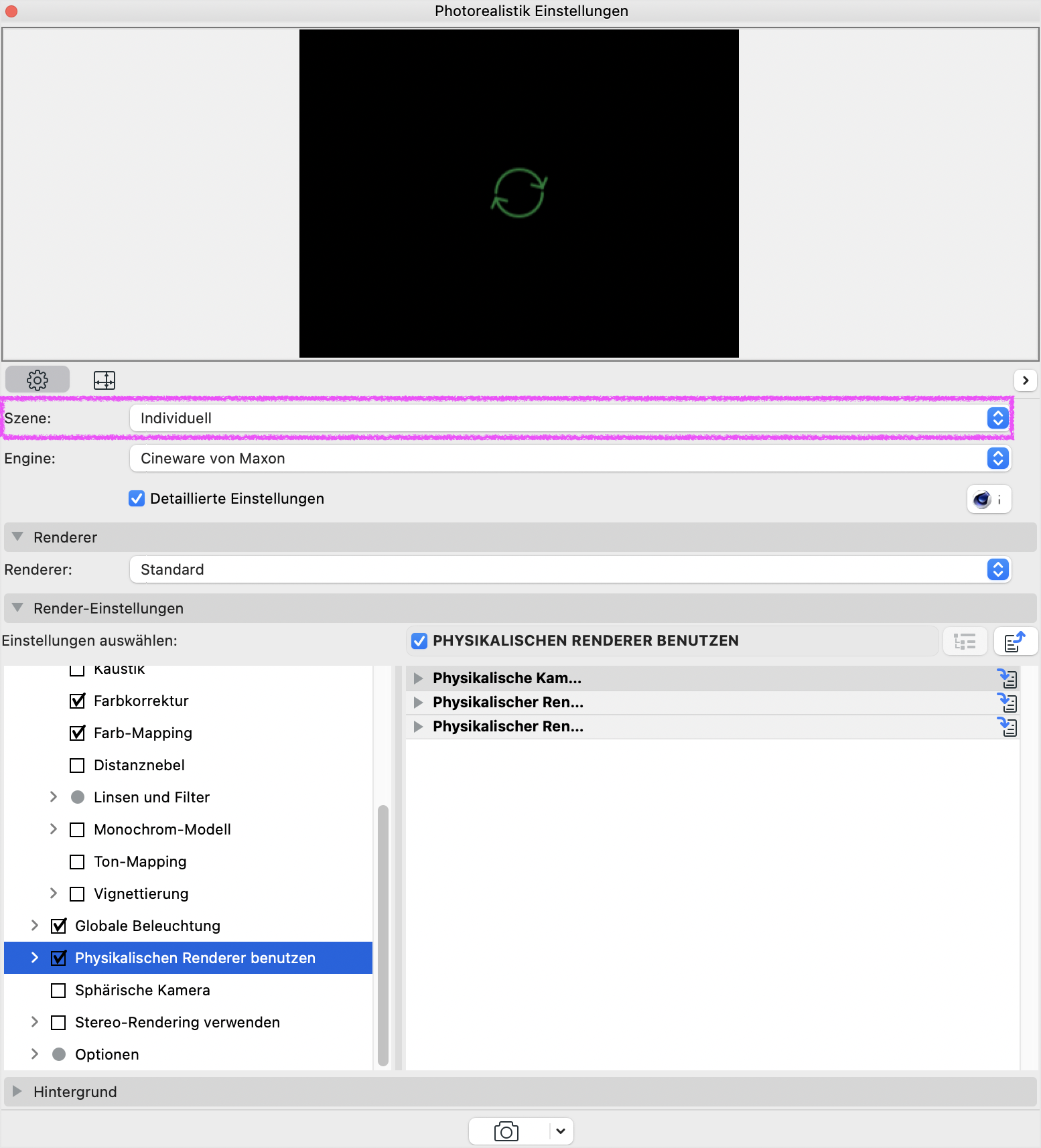Expand Stereo-Rendering verwenden tree item

tap(35, 1022)
